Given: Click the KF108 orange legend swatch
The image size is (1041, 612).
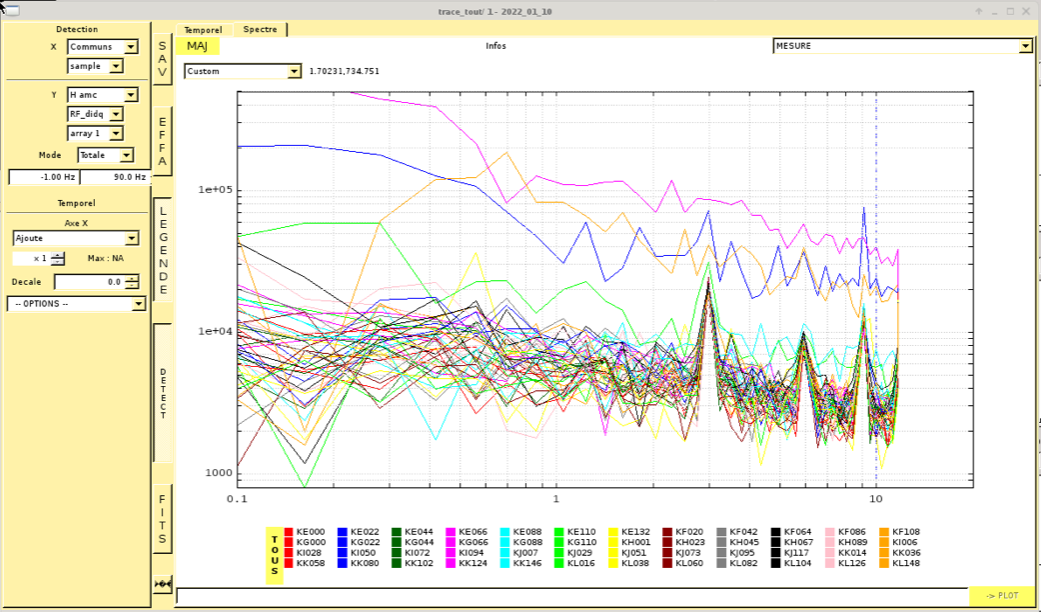Looking at the screenshot, I should pos(885,532).
